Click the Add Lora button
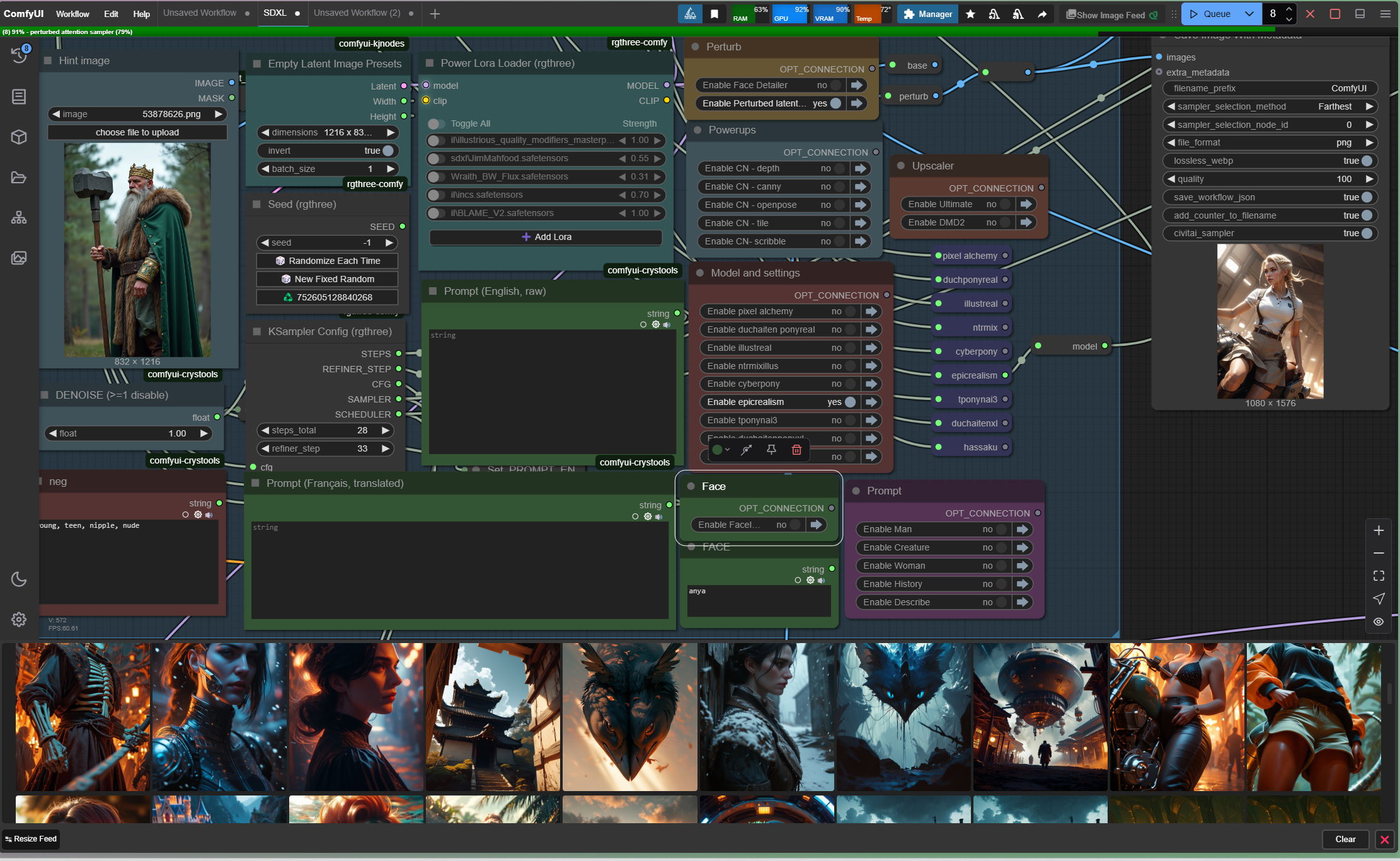Screen dimensions: 1400x861 (546, 237)
